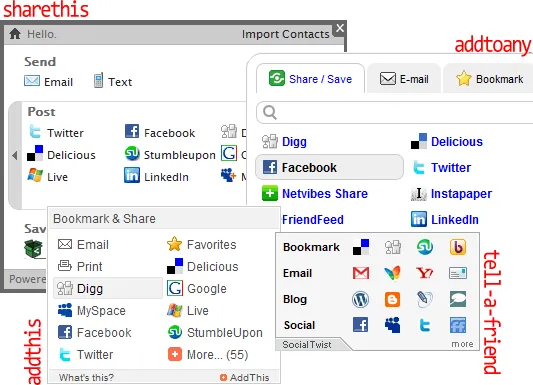The height and width of the screenshot is (385, 533).
Task: Click FriendFeed icon in tell-a-friend Social row
Action: [x=458, y=325]
